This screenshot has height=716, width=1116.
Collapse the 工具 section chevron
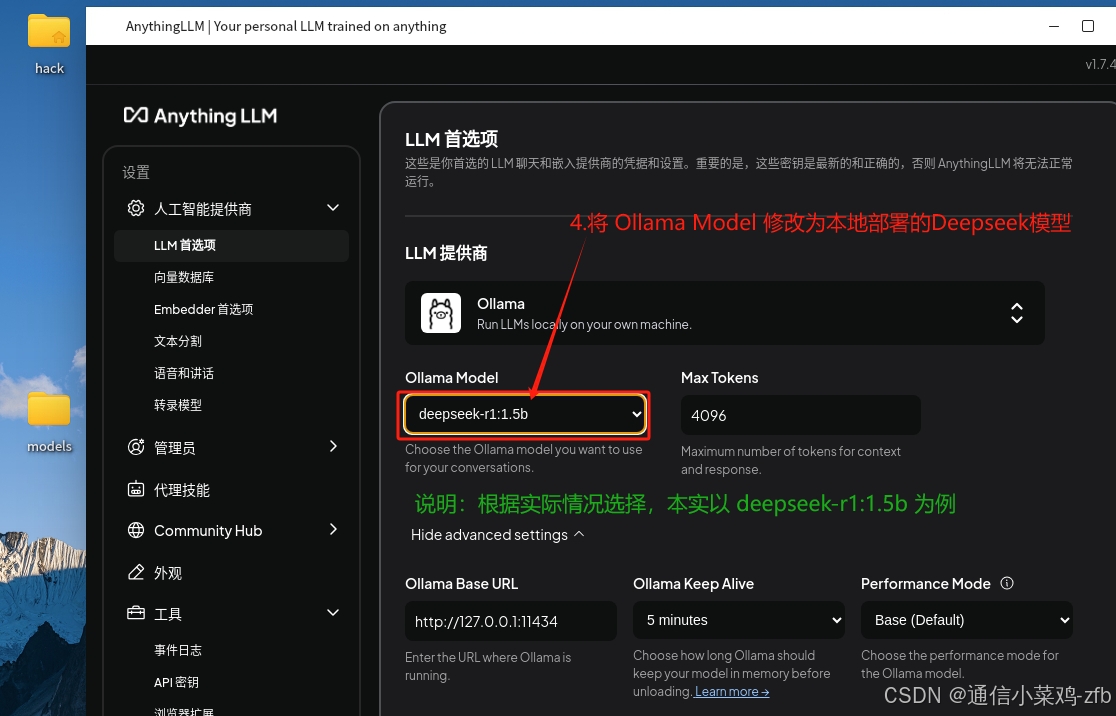332,613
